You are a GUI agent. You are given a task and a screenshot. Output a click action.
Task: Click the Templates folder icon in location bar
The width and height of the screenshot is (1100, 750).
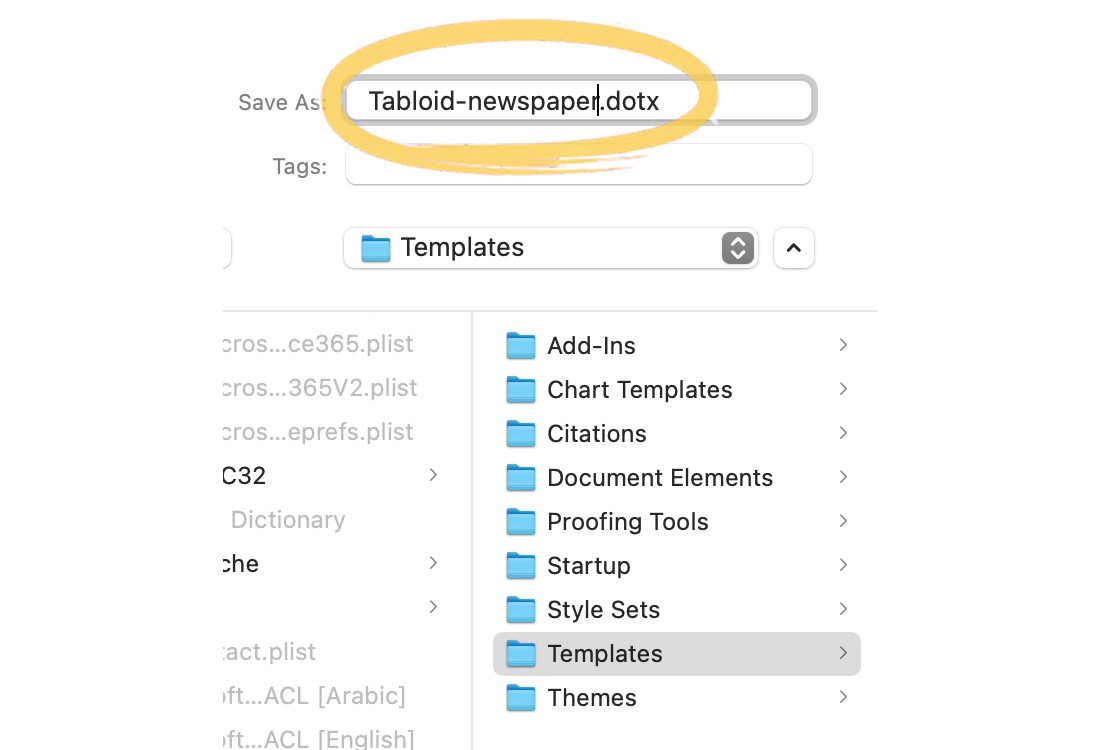(x=376, y=247)
